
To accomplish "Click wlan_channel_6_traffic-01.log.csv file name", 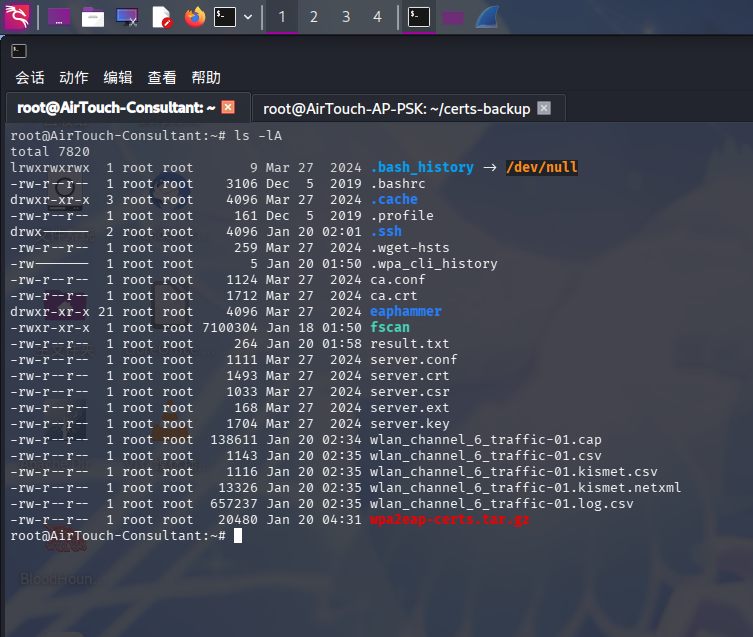I will pyautogui.click(x=501, y=503).
